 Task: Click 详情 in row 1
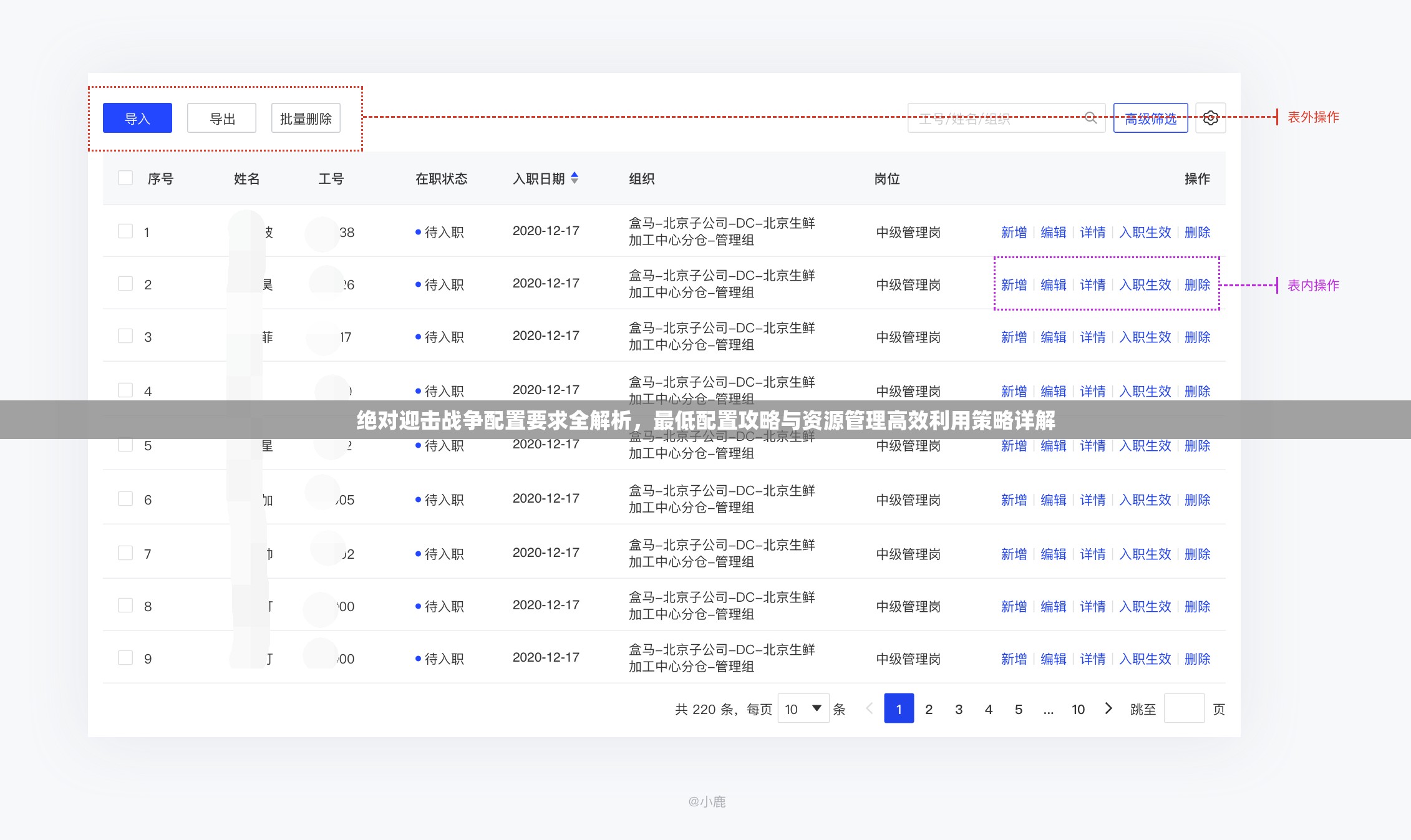pyautogui.click(x=1093, y=232)
